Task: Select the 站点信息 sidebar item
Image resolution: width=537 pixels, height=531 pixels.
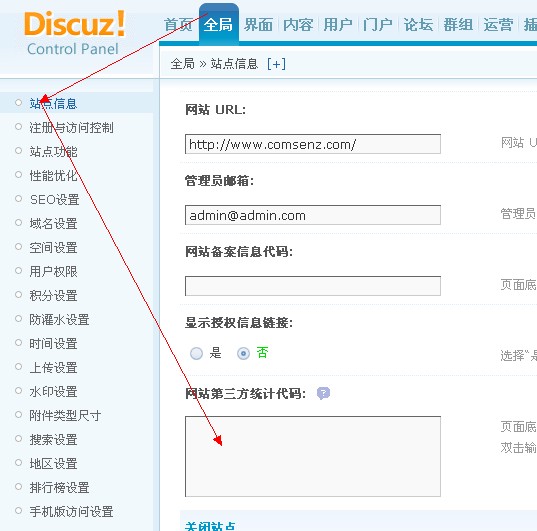Action: click(x=53, y=103)
